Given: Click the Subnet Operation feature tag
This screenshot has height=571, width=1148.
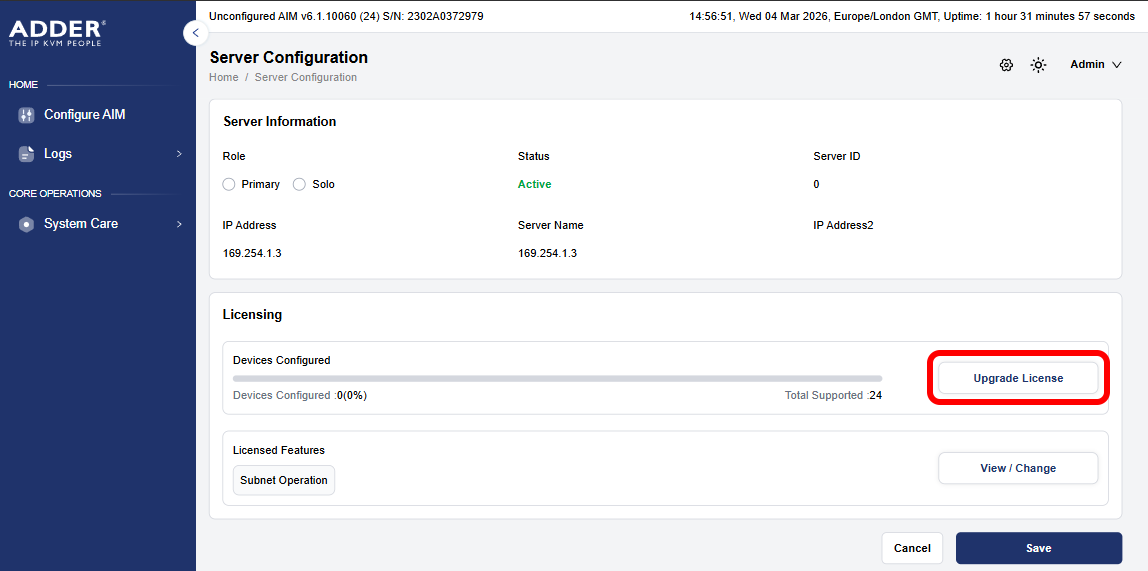Looking at the screenshot, I should click(x=284, y=480).
